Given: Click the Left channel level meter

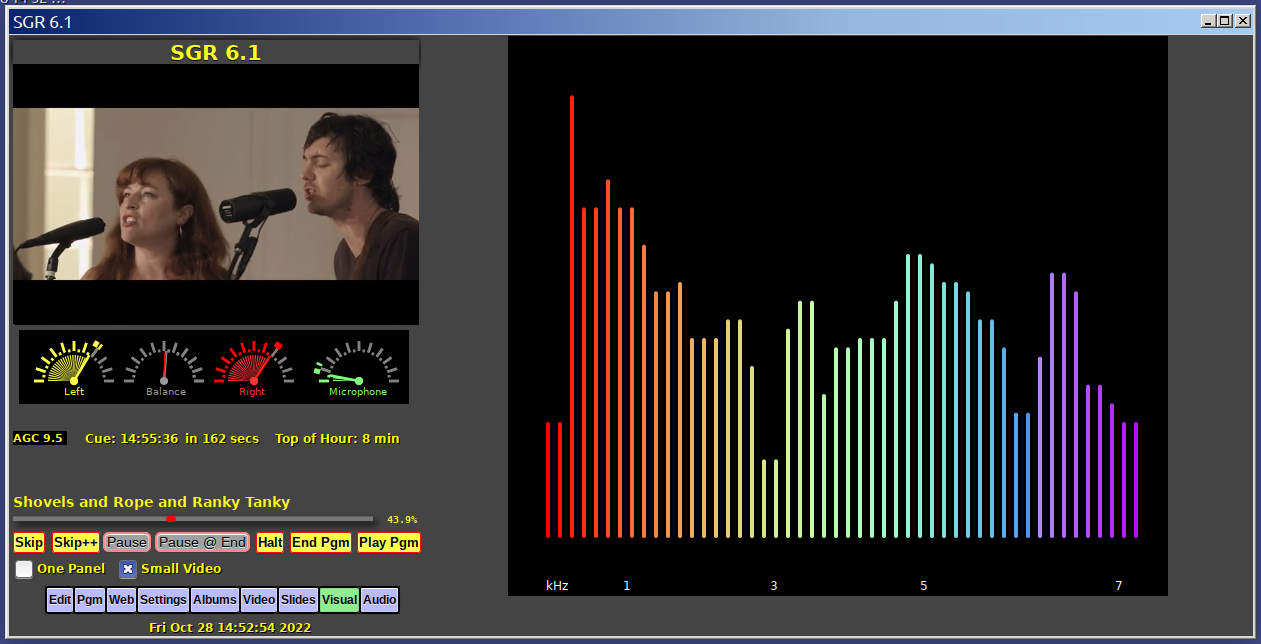Looking at the screenshot, I should (x=73, y=367).
